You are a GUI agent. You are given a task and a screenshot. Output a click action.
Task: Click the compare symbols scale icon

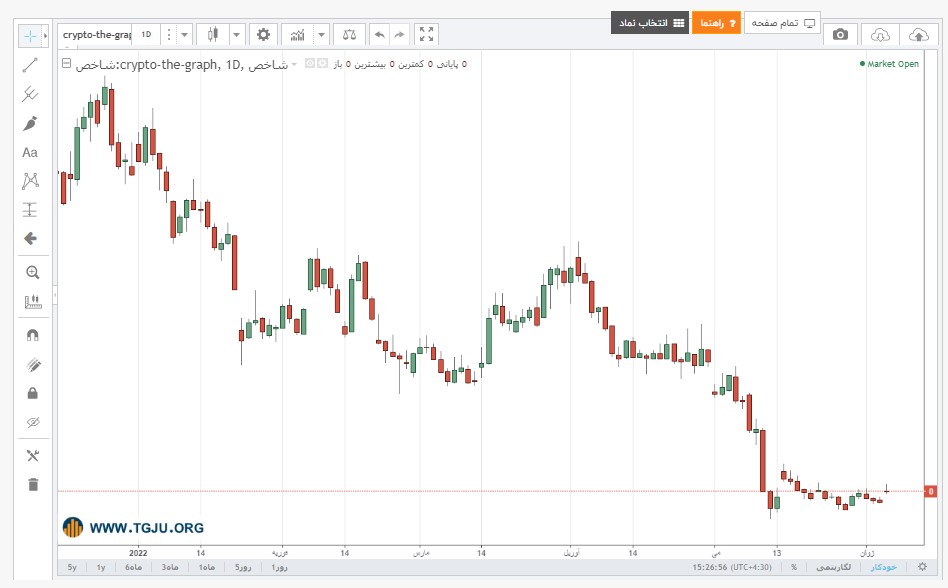point(349,34)
